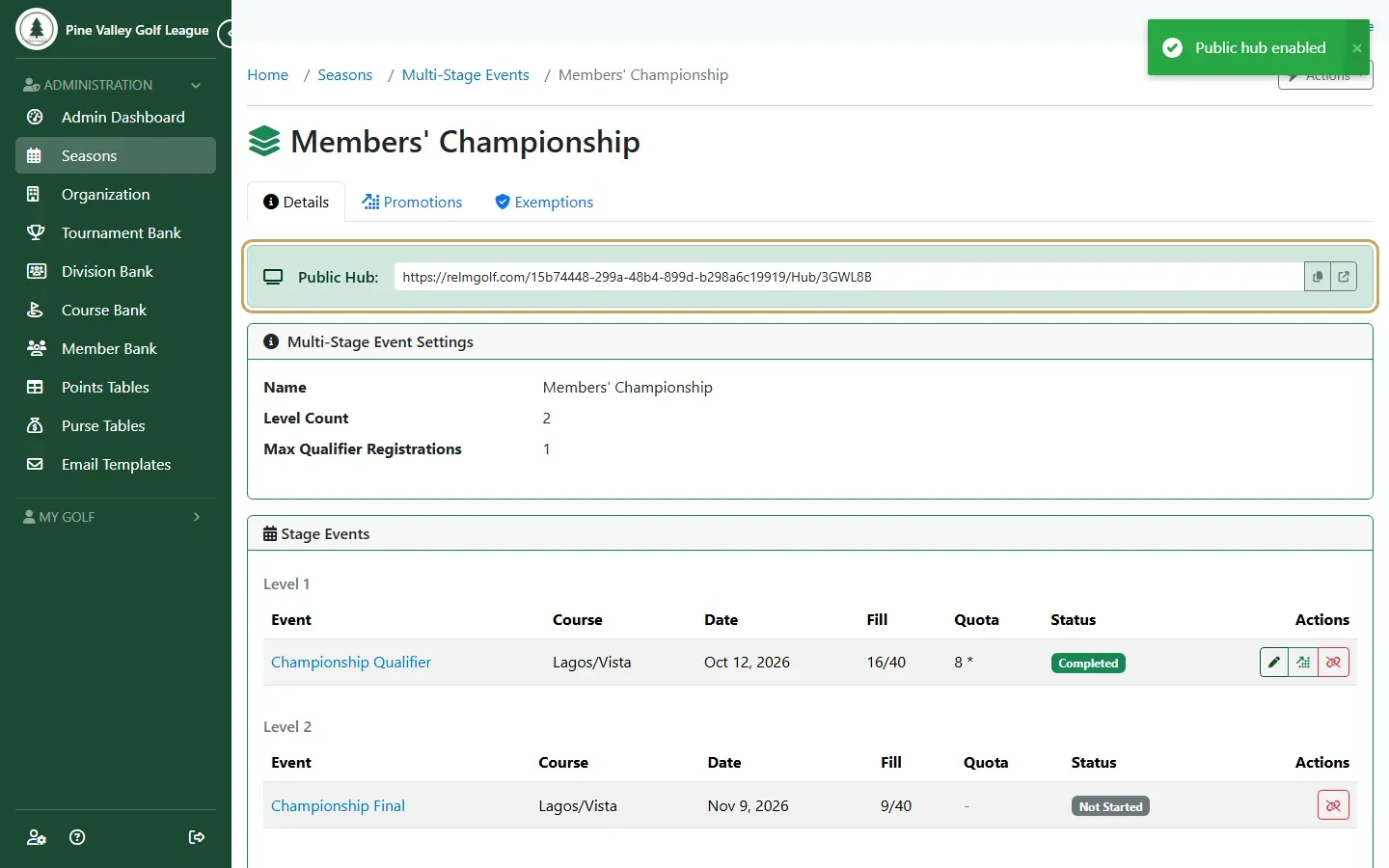Open the Championship Qualifier event link
This screenshot has width=1389, height=868.
[x=351, y=663]
